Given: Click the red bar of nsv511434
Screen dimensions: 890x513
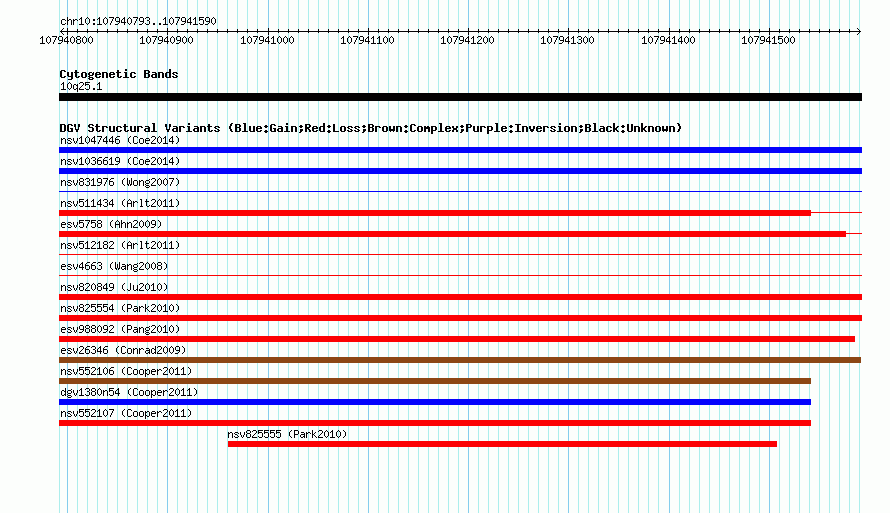Looking at the screenshot, I should [435, 213].
